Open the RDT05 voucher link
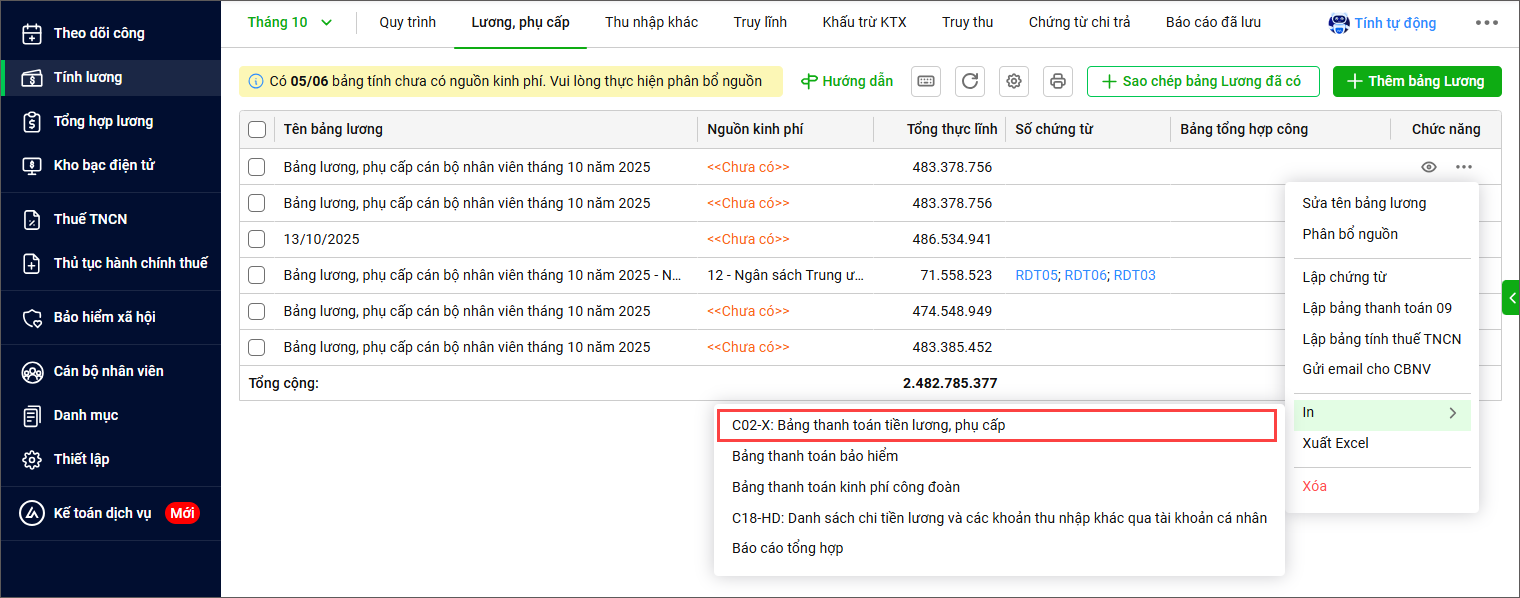 pos(1036,275)
